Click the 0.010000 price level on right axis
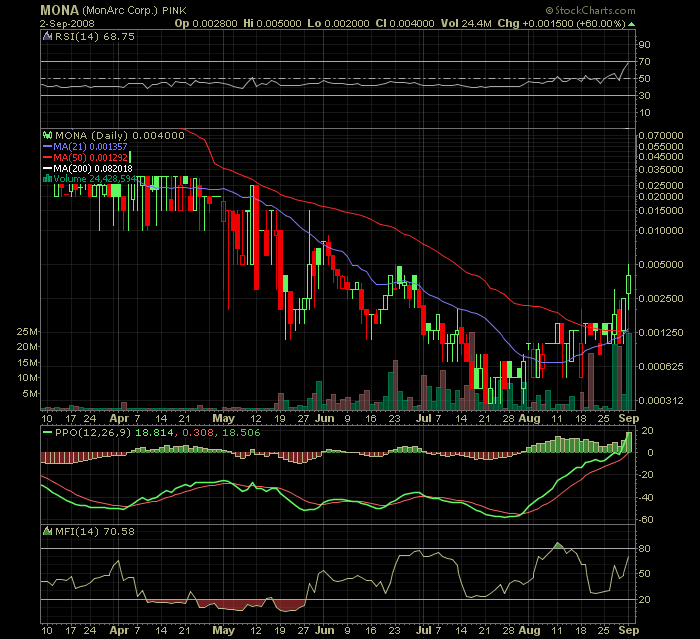Image resolution: width=700 pixels, height=639 pixels. [660, 230]
